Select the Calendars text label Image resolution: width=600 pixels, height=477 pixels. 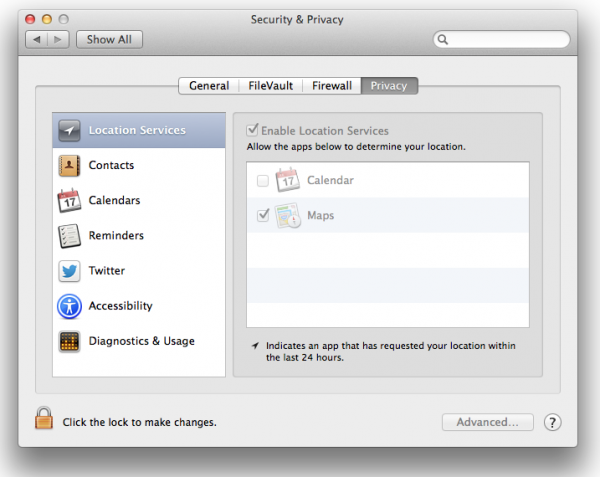coord(114,200)
